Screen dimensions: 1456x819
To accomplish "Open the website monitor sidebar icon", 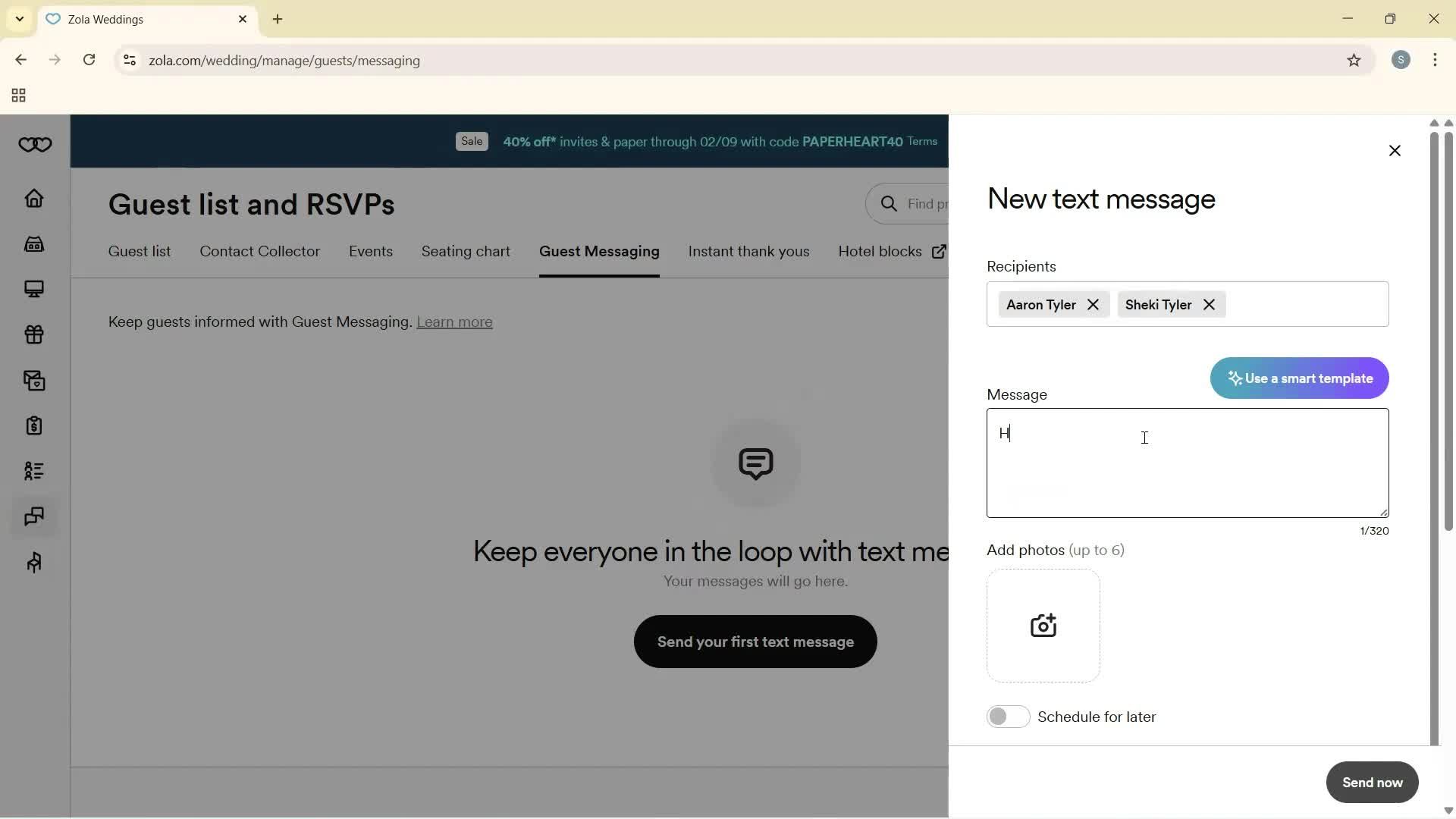I will click(34, 289).
